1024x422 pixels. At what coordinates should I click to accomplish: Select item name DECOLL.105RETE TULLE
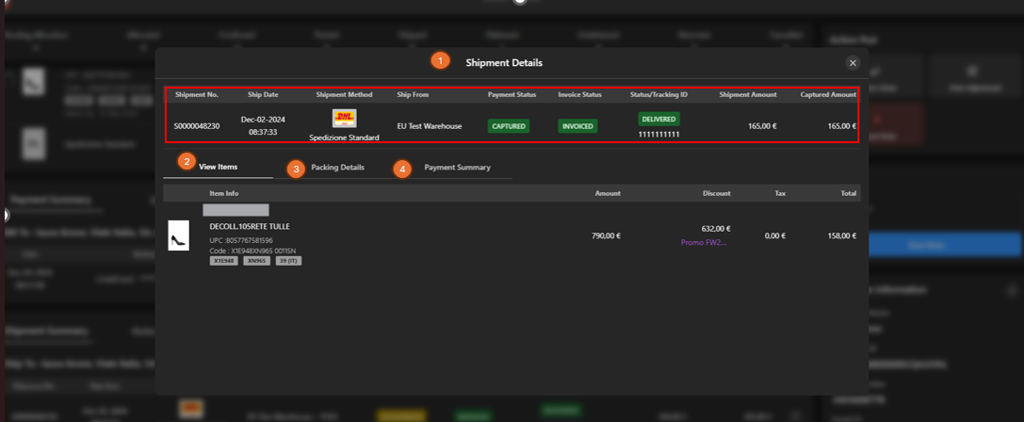pyautogui.click(x=249, y=227)
